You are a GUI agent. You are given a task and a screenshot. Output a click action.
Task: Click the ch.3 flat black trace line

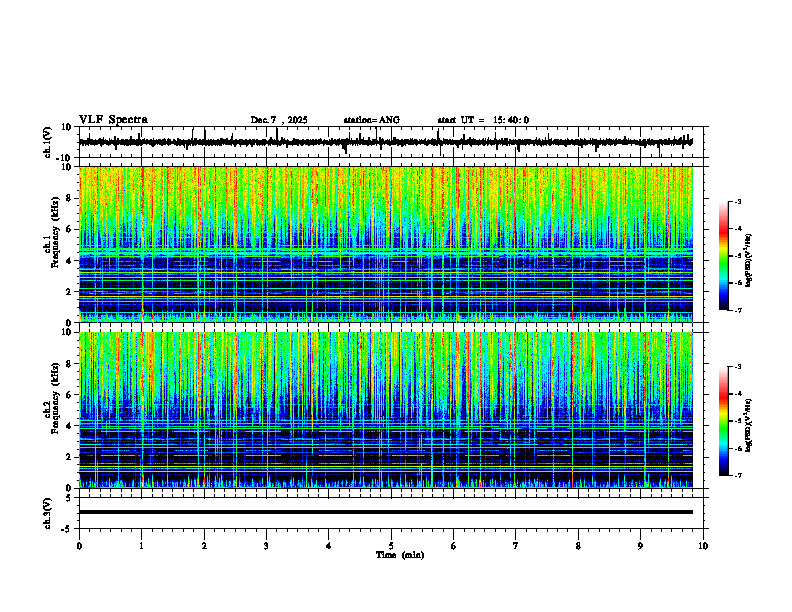pos(385,512)
